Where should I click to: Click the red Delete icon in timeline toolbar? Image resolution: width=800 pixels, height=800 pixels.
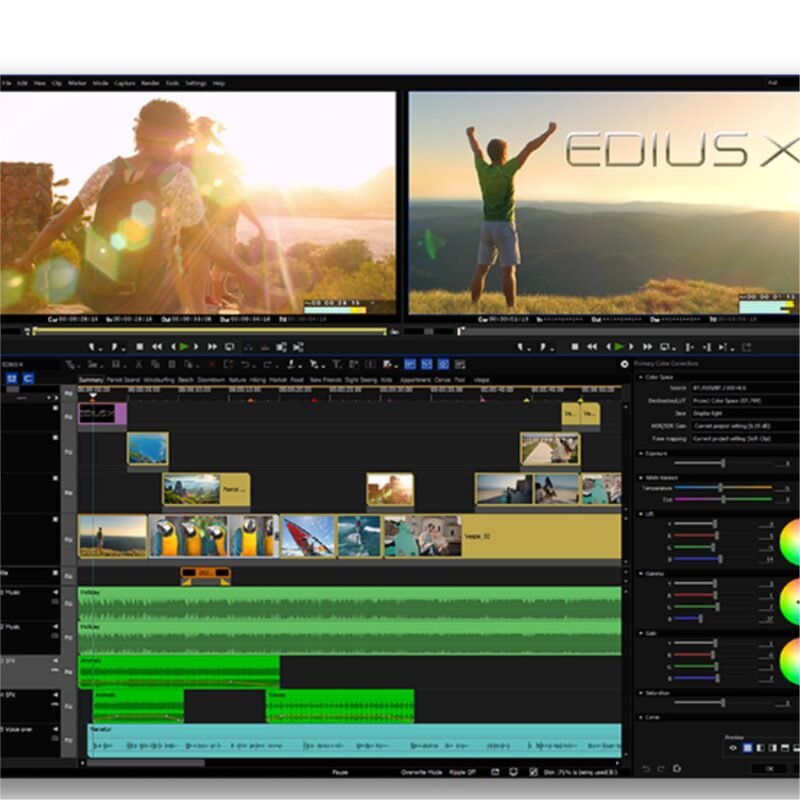[x=212, y=364]
